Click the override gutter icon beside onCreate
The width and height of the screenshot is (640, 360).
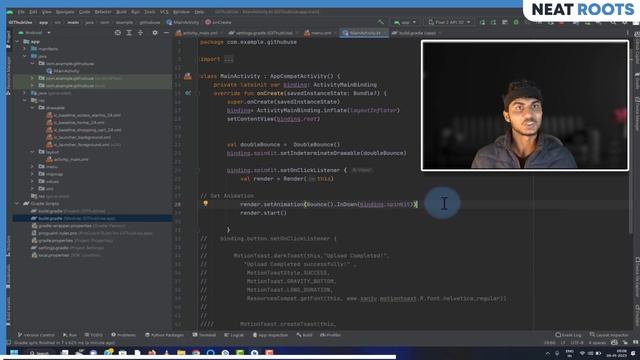(188, 93)
